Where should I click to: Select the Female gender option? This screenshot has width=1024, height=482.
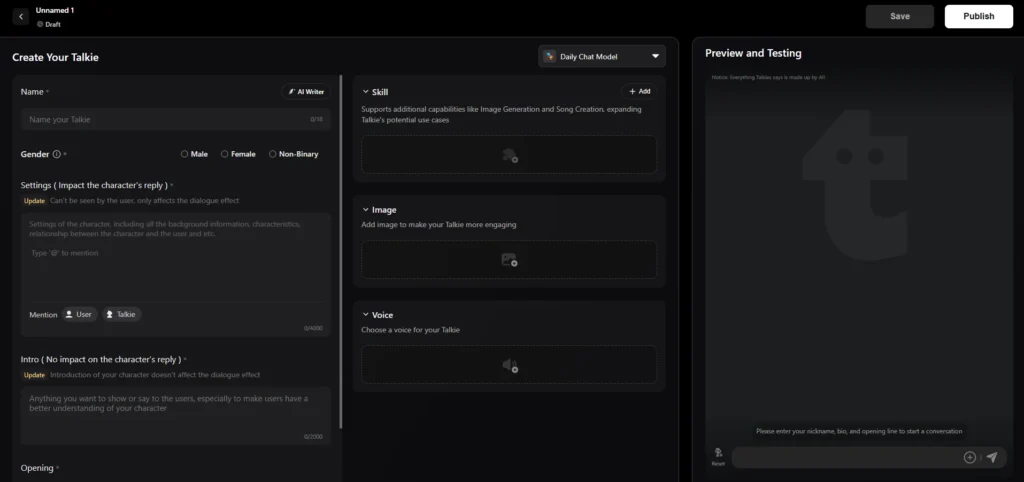[x=238, y=154]
